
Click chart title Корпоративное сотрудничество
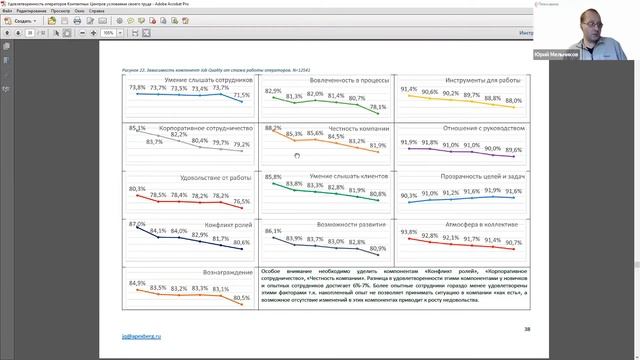click(x=206, y=128)
